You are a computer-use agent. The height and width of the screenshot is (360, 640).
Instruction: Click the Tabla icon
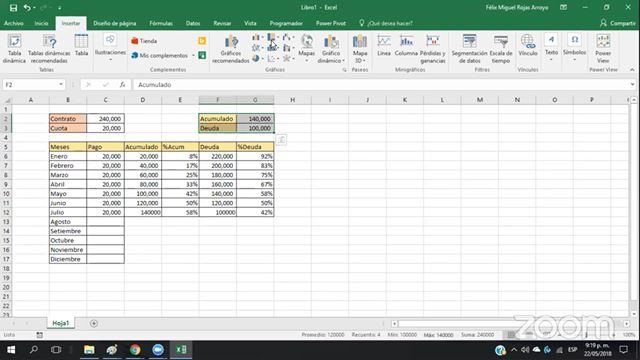pyautogui.click(x=81, y=45)
